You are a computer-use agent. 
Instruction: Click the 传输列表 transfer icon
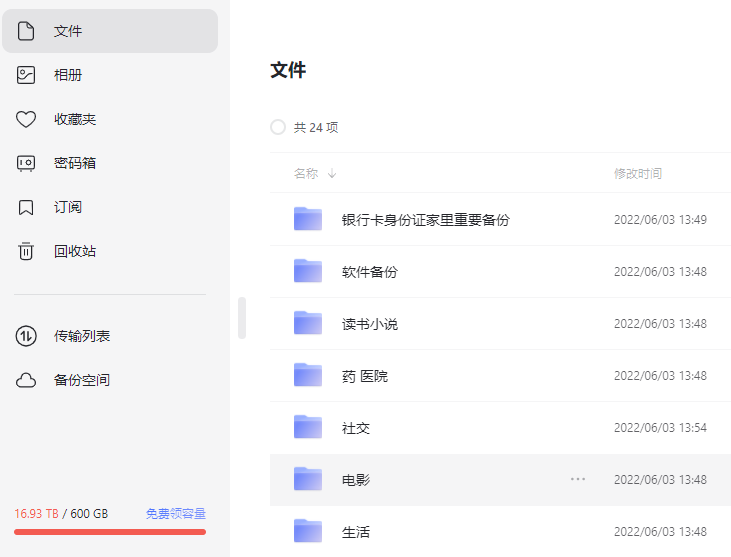click(x=26, y=336)
